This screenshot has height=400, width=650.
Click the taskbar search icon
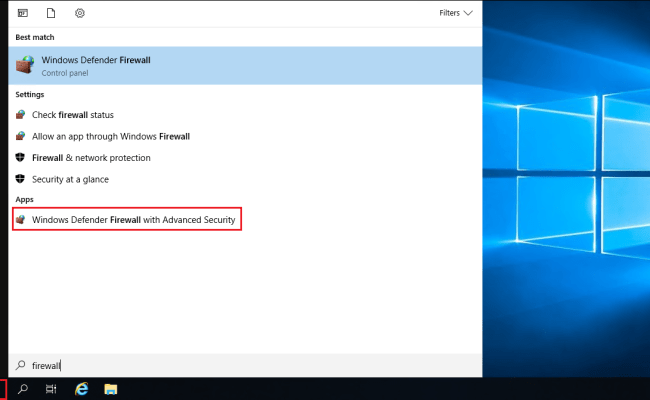coord(23,389)
